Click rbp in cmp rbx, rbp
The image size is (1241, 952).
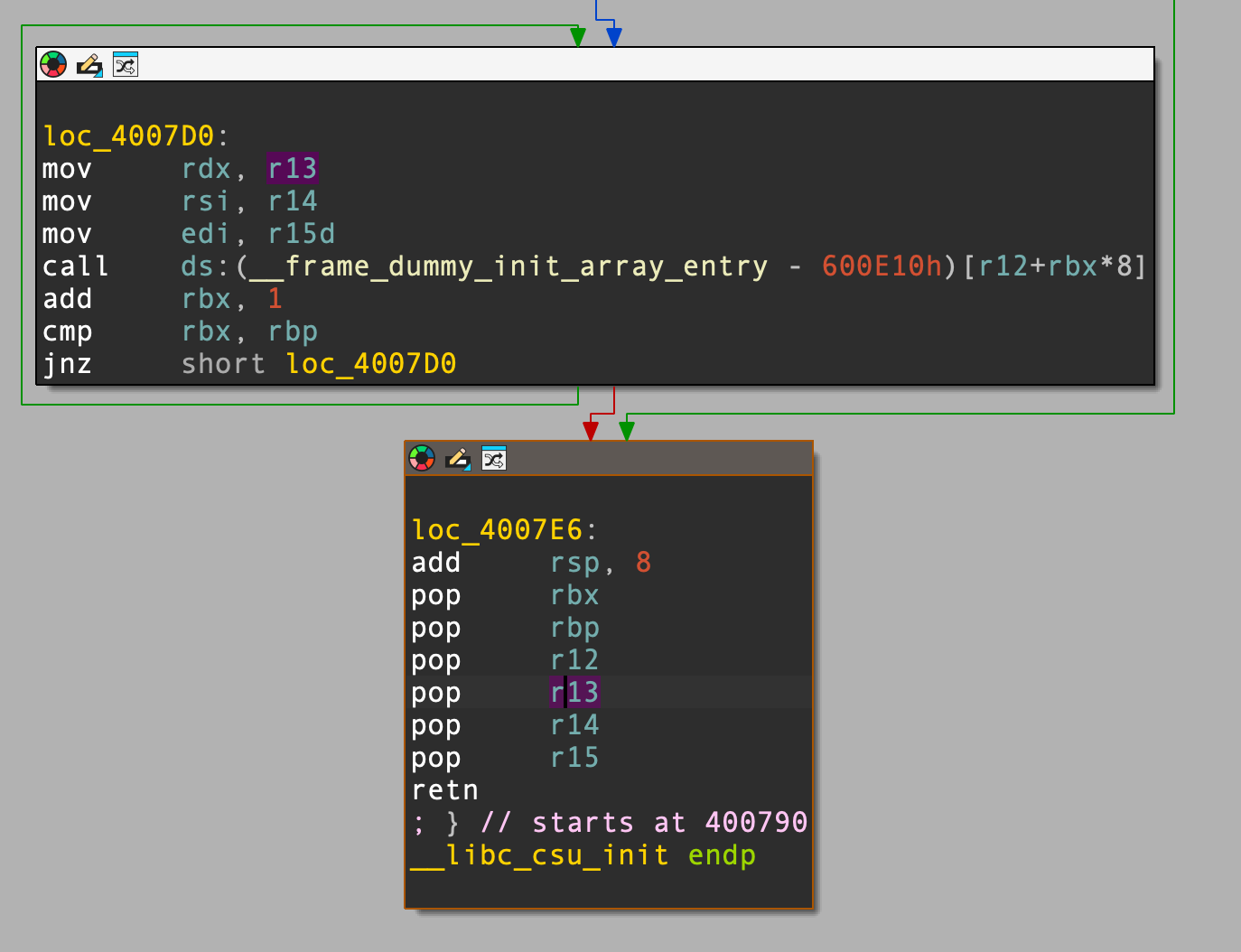[293, 331]
